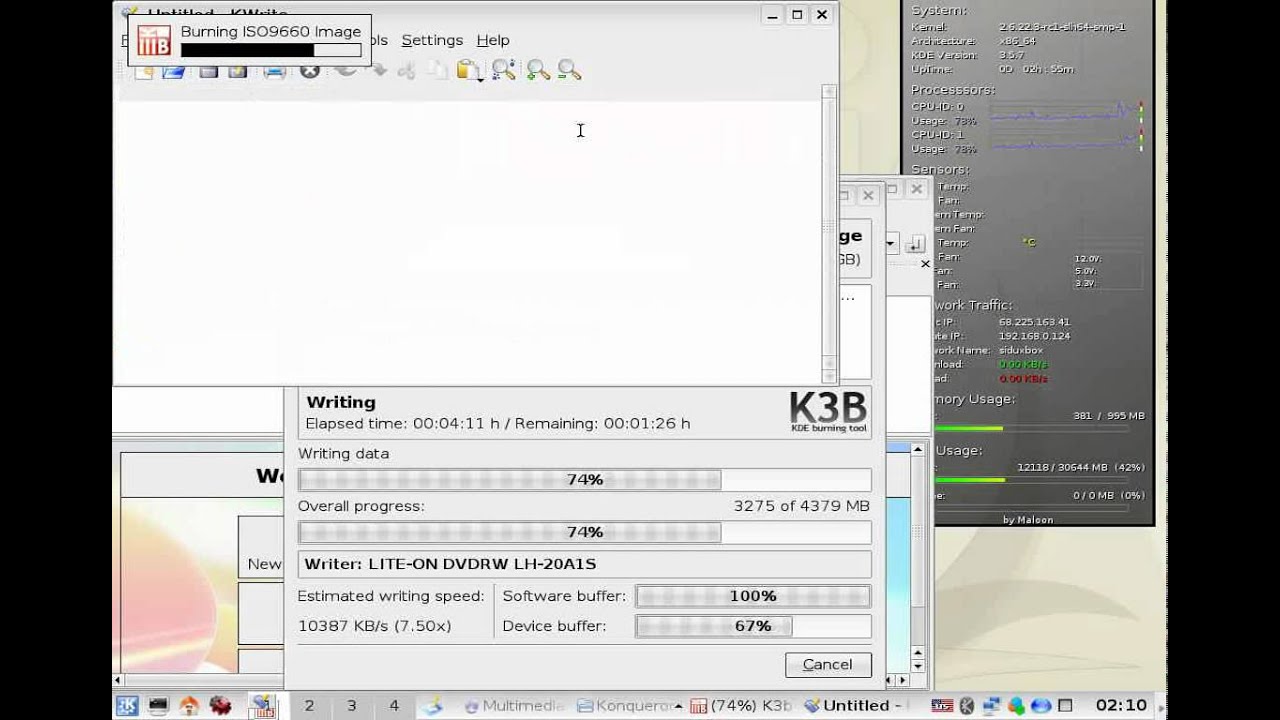Click the US flag keyboard layout tray icon

(x=942, y=706)
